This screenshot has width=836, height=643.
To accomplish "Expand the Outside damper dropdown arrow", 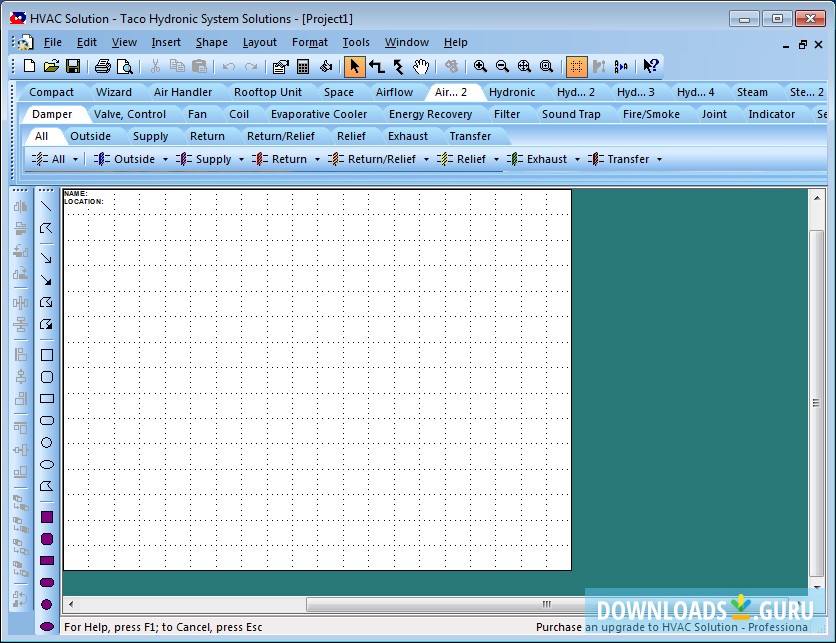I will coord(165,159).
